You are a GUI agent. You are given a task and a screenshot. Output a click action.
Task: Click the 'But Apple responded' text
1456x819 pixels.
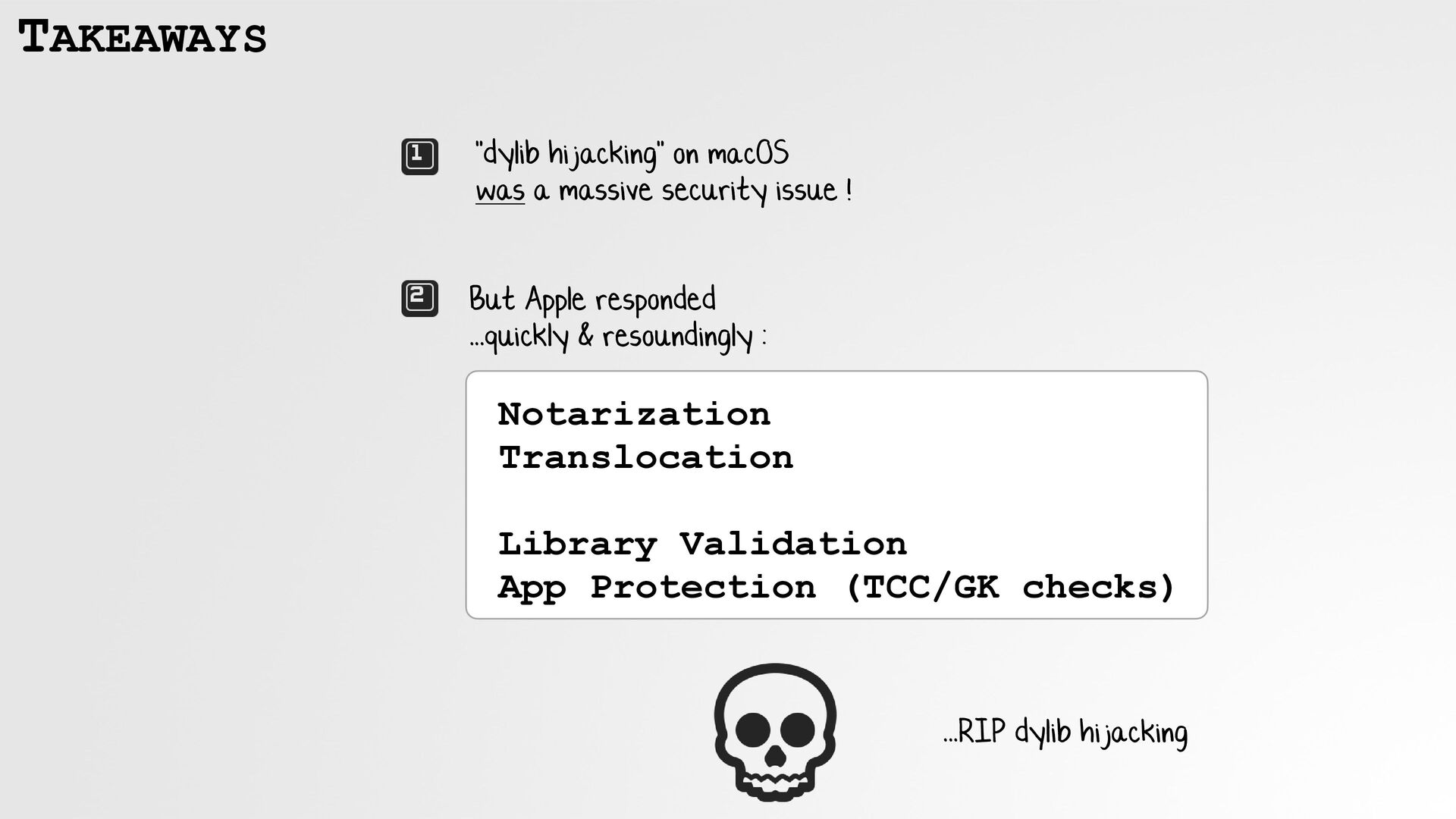click(592, 299)
